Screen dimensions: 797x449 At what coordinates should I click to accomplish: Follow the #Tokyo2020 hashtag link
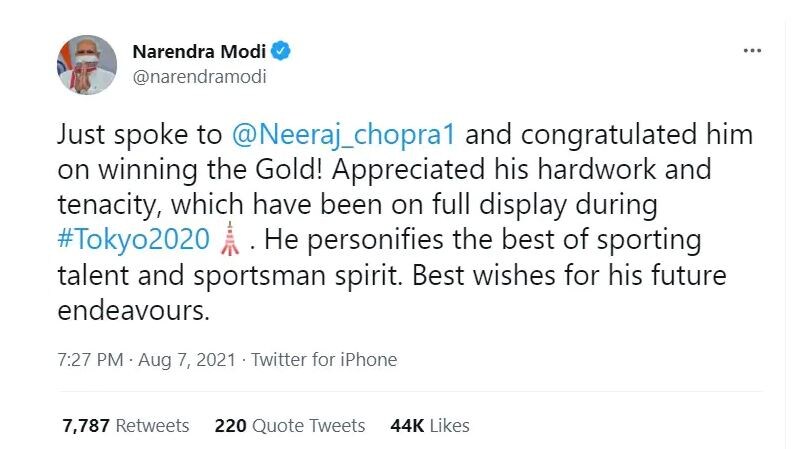pyautogui.click(x=134, y=239)
